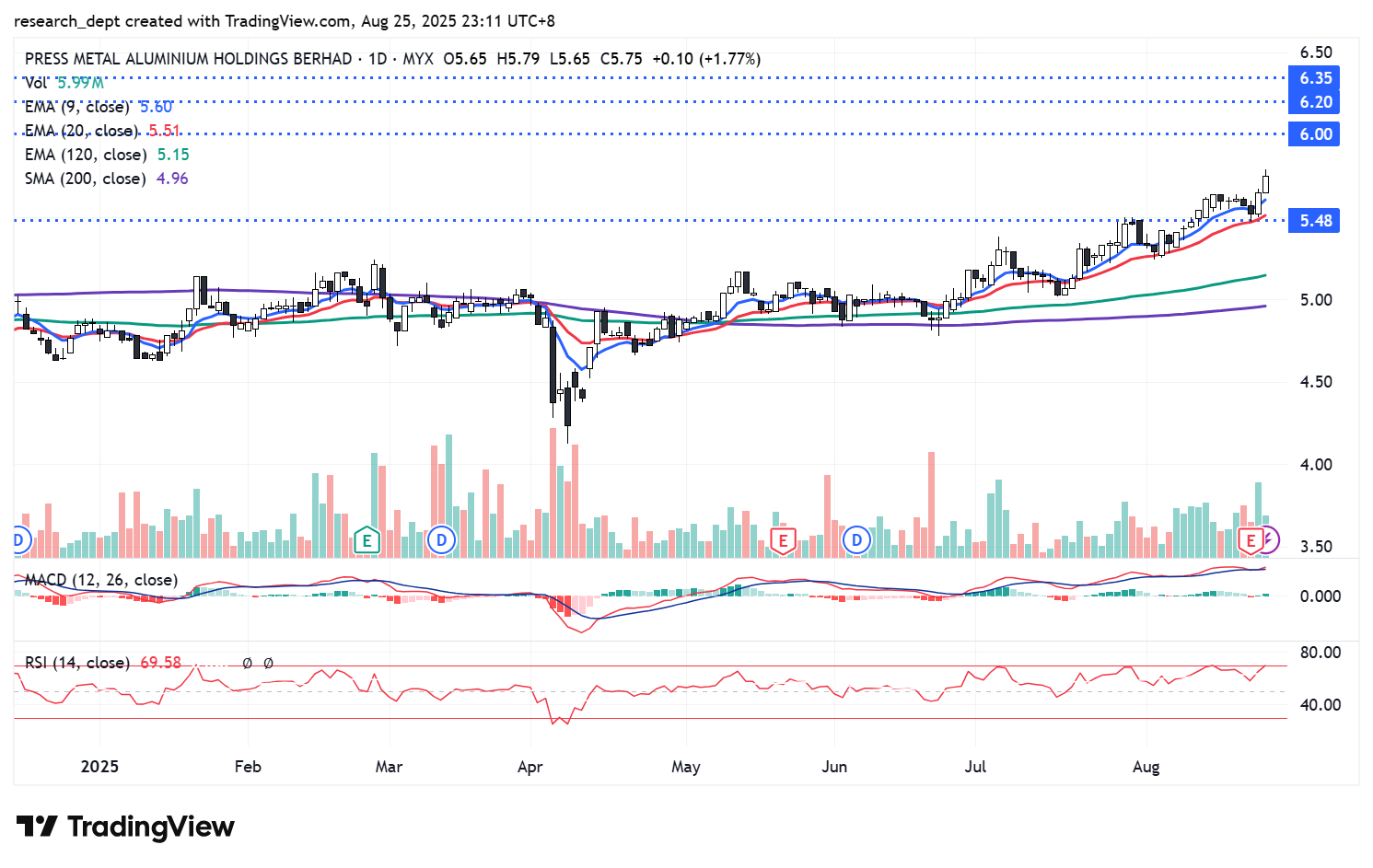This screenshot has height=868, width=1373.
Task: Select the 6.20 price level label
Action: tap(1316, 102)
